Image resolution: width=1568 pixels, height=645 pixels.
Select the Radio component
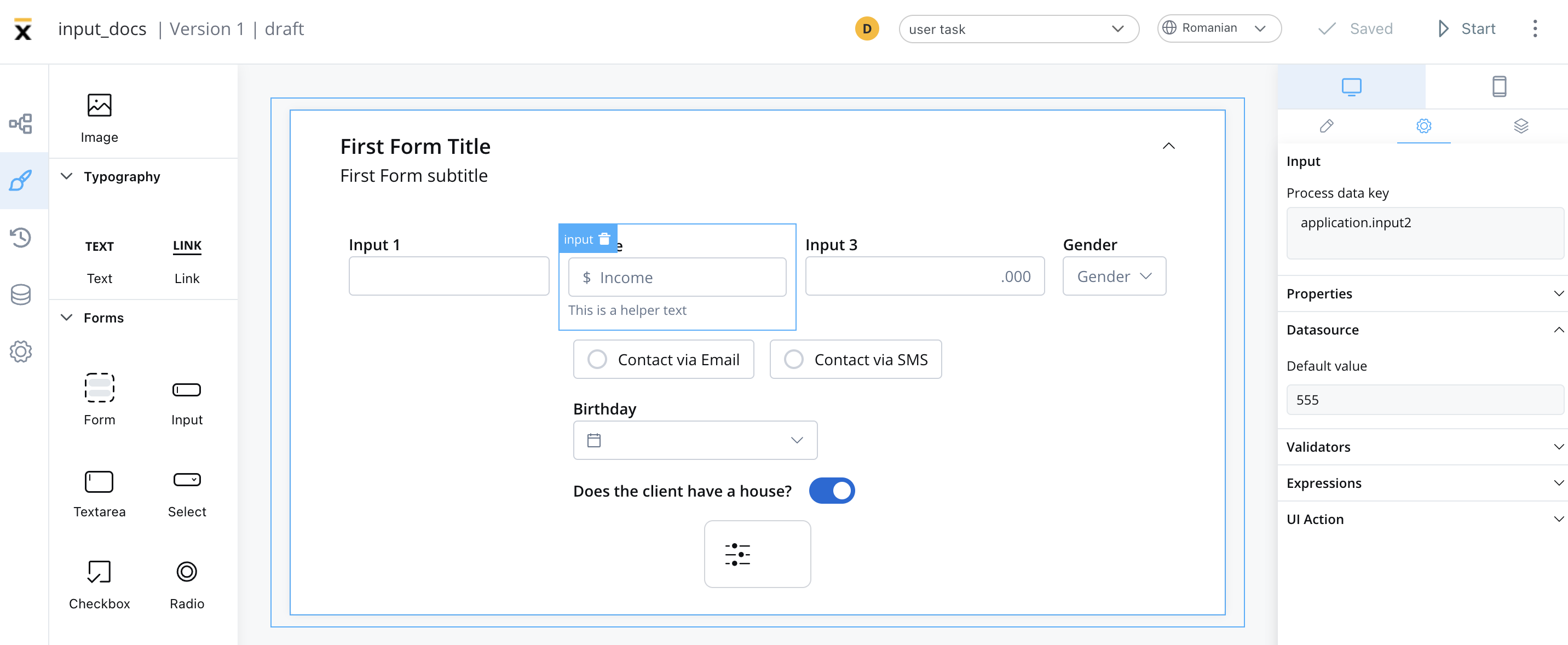(x=187, y=585)
